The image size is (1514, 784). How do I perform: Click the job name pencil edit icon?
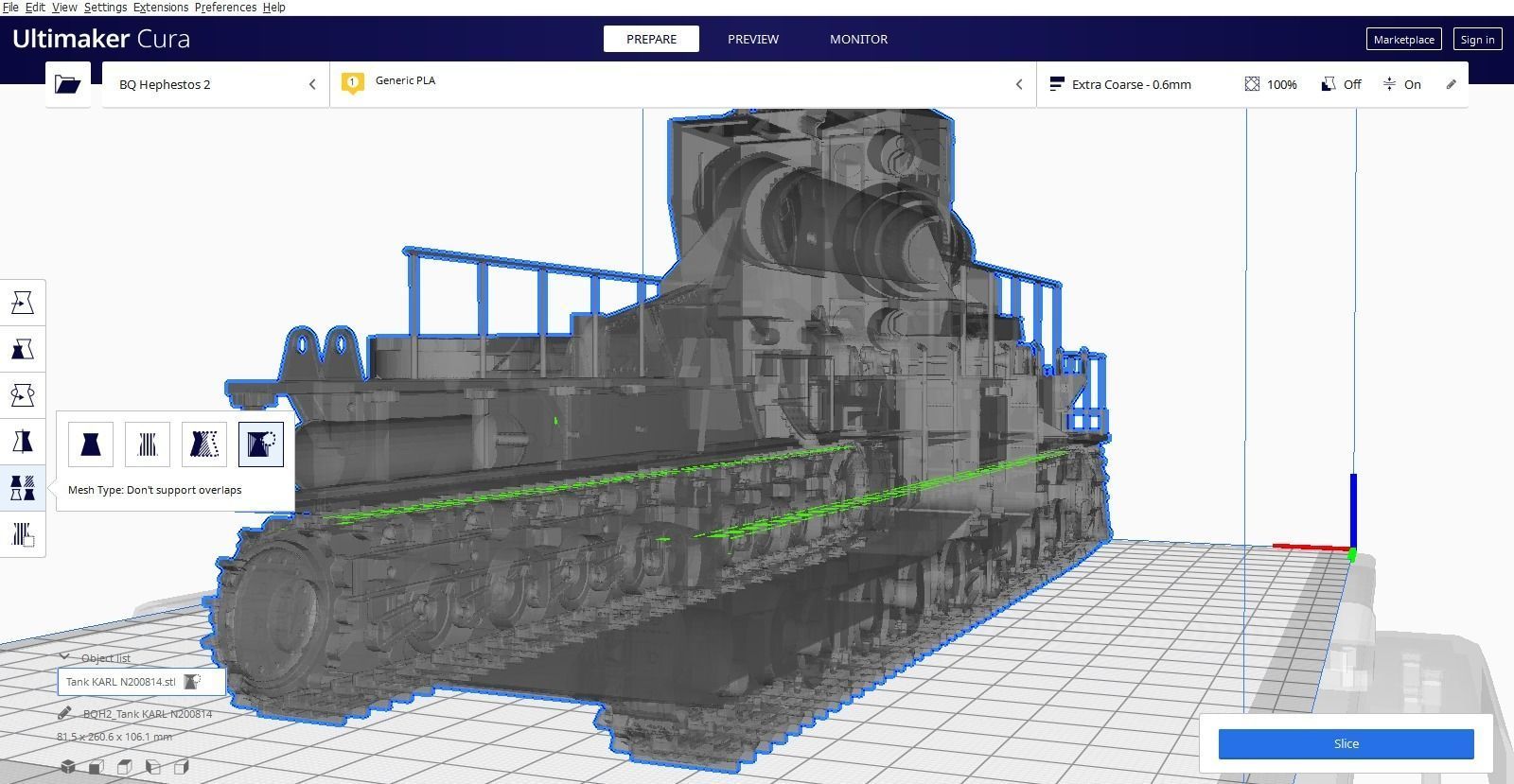click(x=64, y=713)
